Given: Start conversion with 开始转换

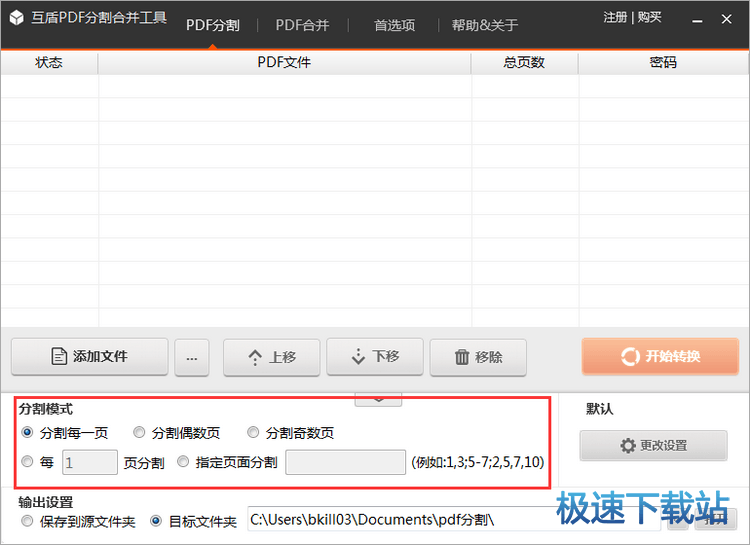Looking at the screenshot, I should tap(661, 356).
